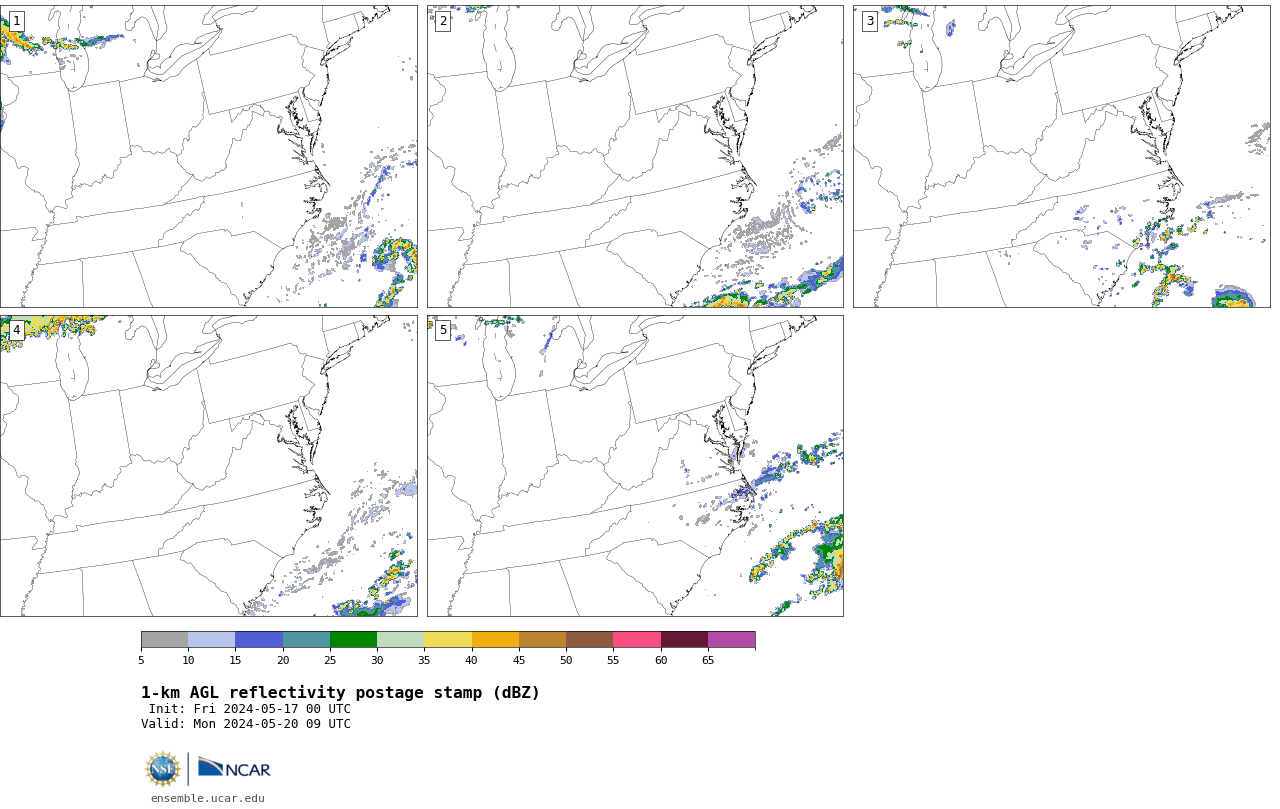Click the brown 50-55 dBZ swatch
This screenshot has height=809, width=1280.
coord(590,640)
